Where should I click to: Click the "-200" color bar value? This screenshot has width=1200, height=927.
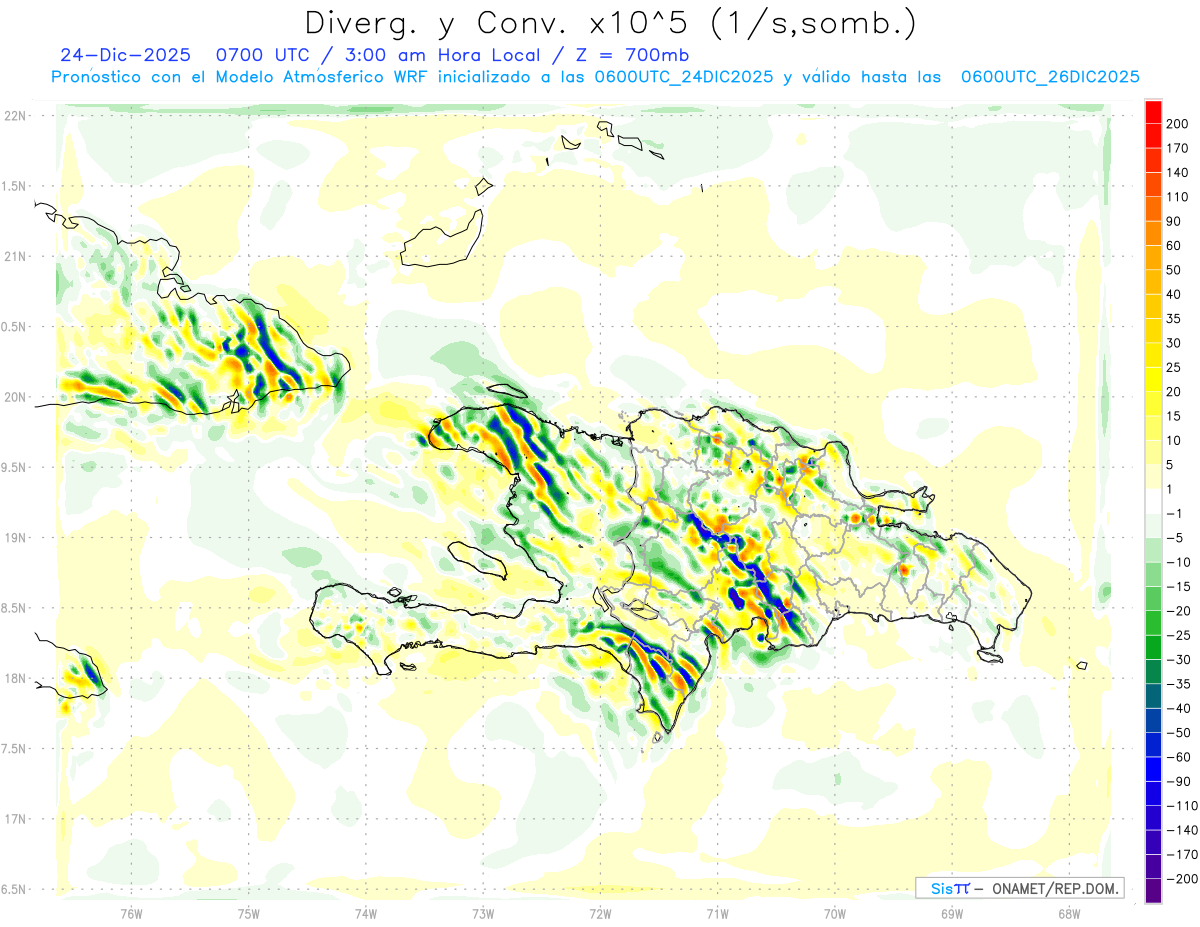[1183, 879]
